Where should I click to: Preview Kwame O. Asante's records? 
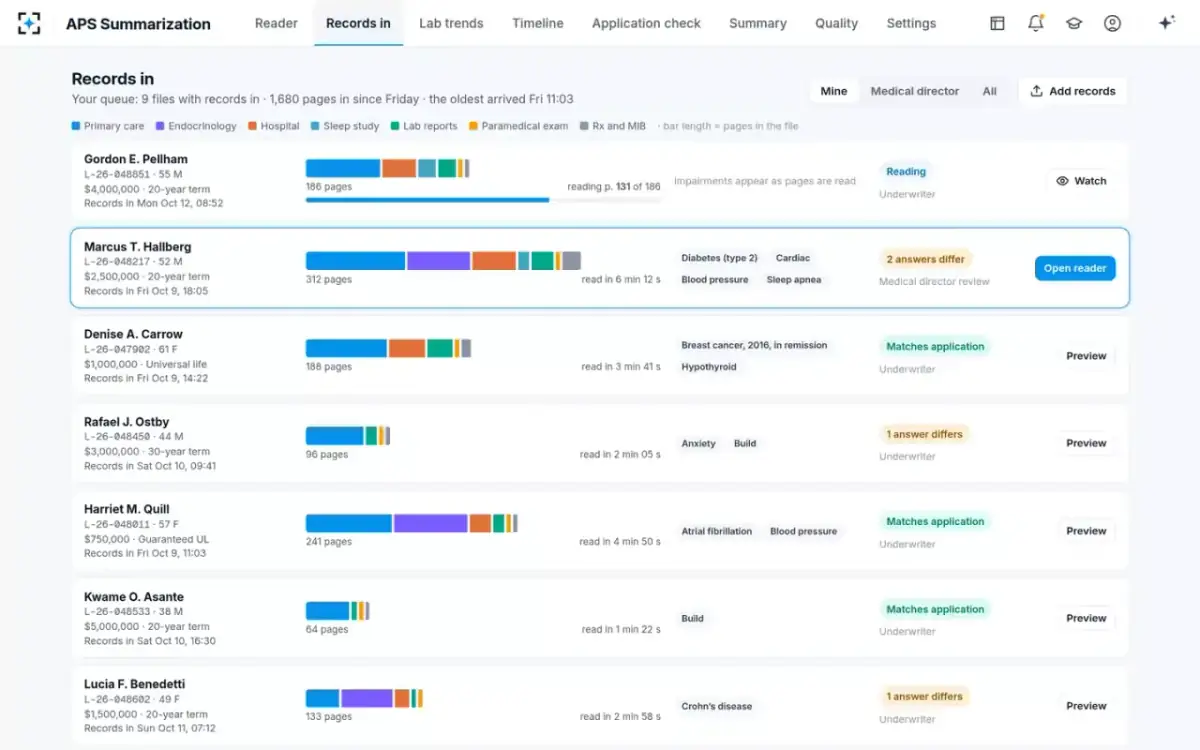(1086, 618)
